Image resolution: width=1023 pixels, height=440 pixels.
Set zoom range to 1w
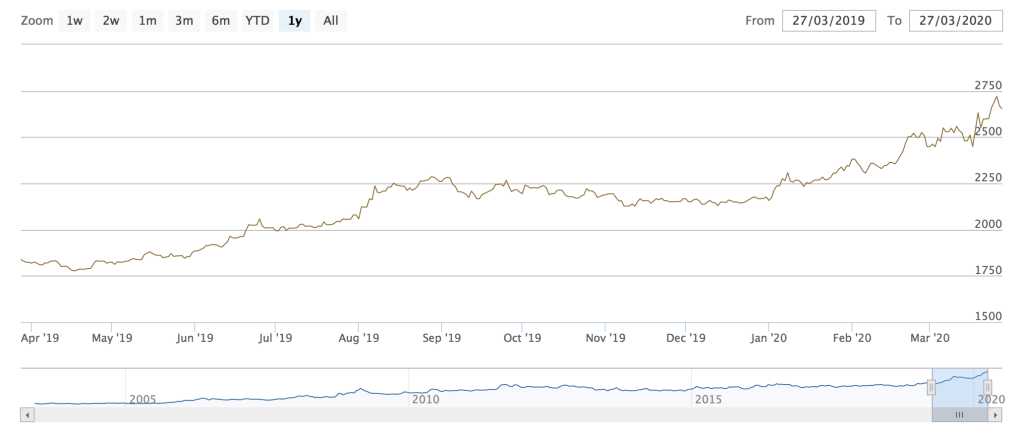[x=74, y=21]
